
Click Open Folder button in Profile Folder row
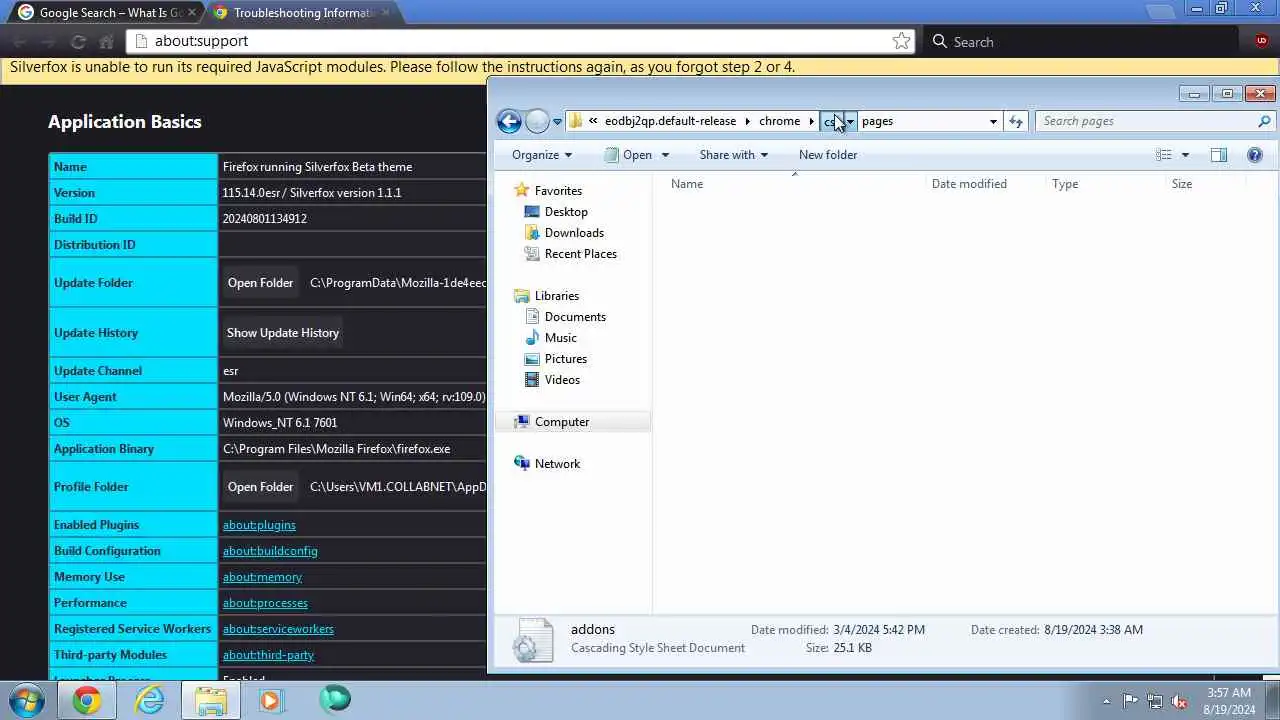260,487
